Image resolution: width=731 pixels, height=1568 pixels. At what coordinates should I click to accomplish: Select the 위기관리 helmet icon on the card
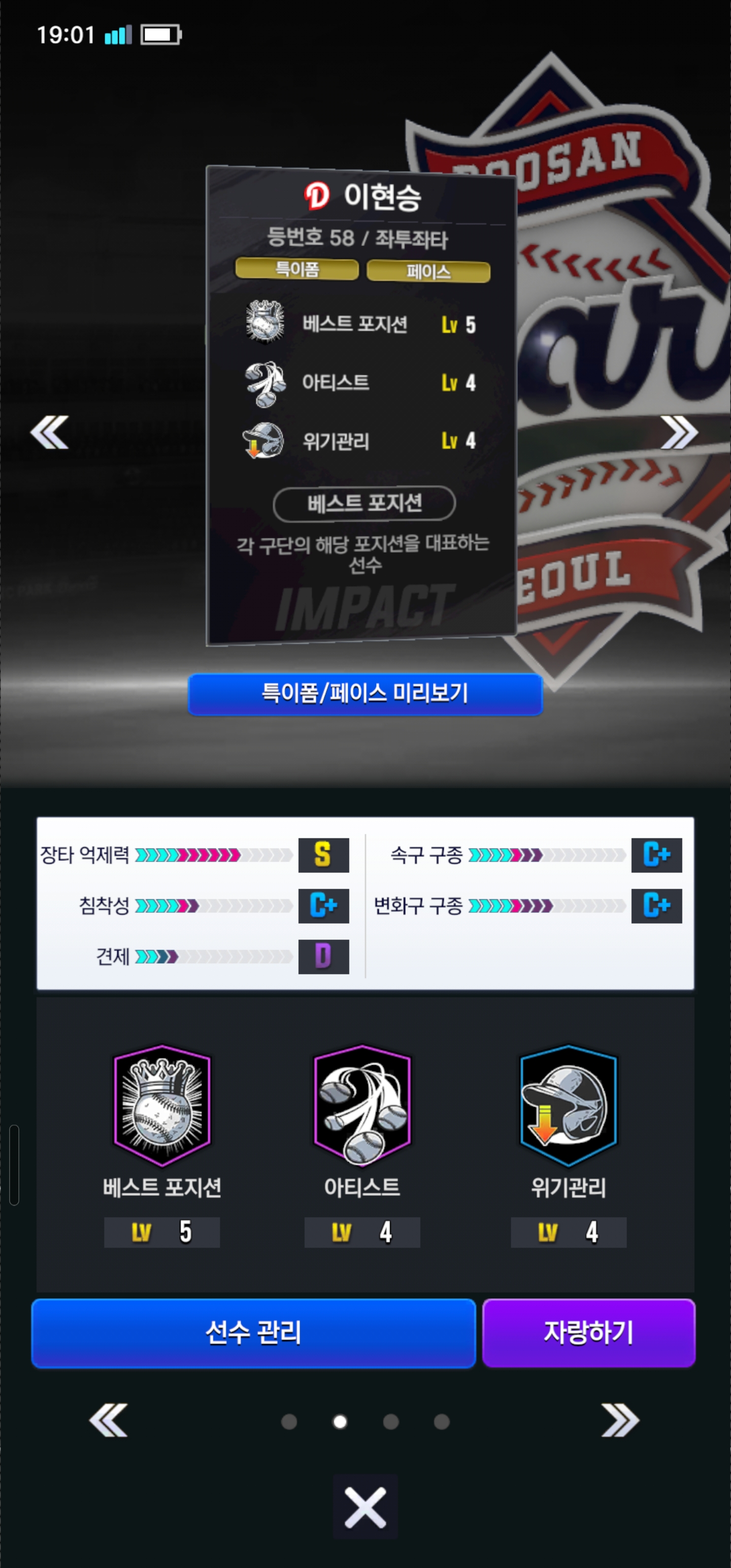(263, 441)
